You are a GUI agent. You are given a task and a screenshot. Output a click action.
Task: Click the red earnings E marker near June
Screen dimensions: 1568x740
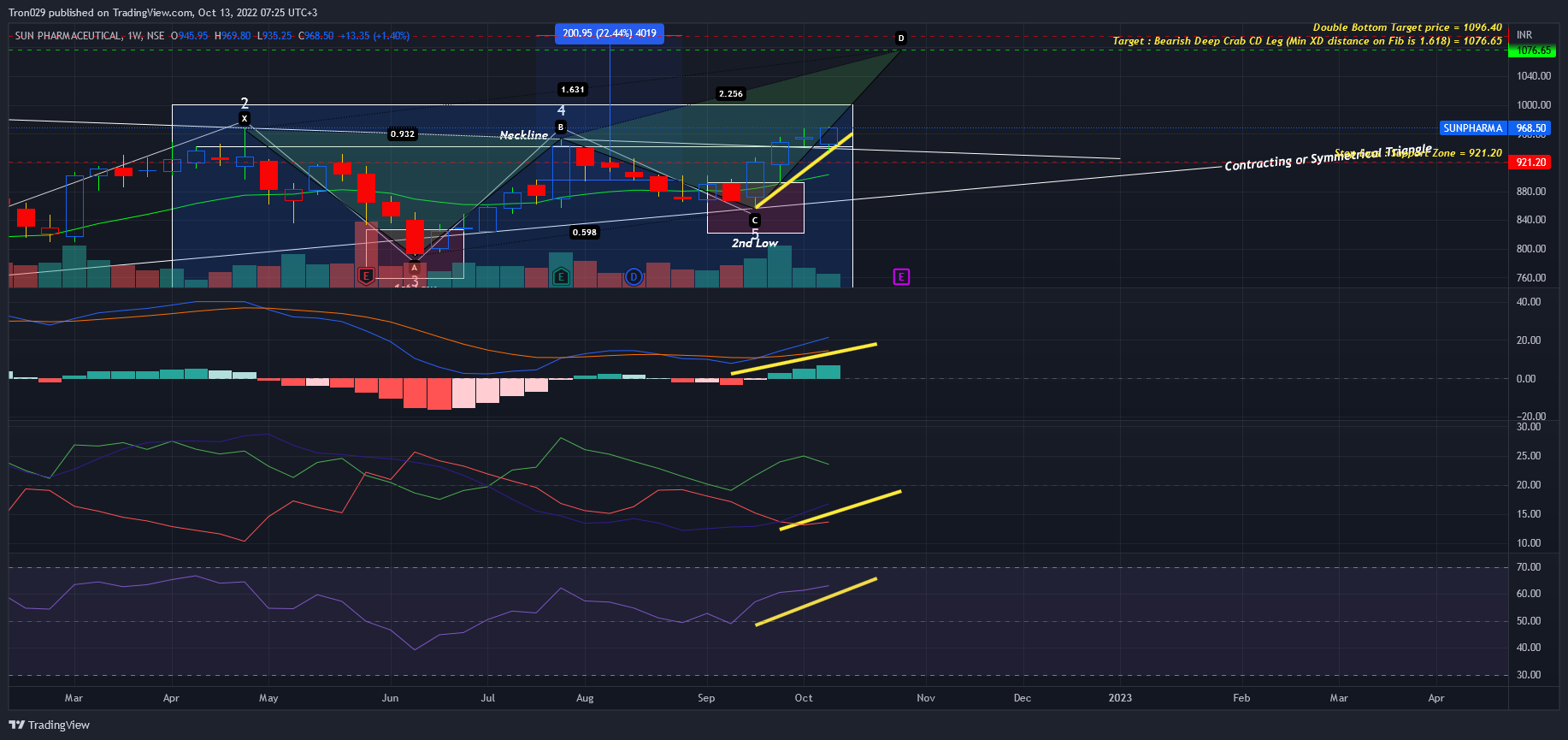pyautogui.click(x=366, y=276)
